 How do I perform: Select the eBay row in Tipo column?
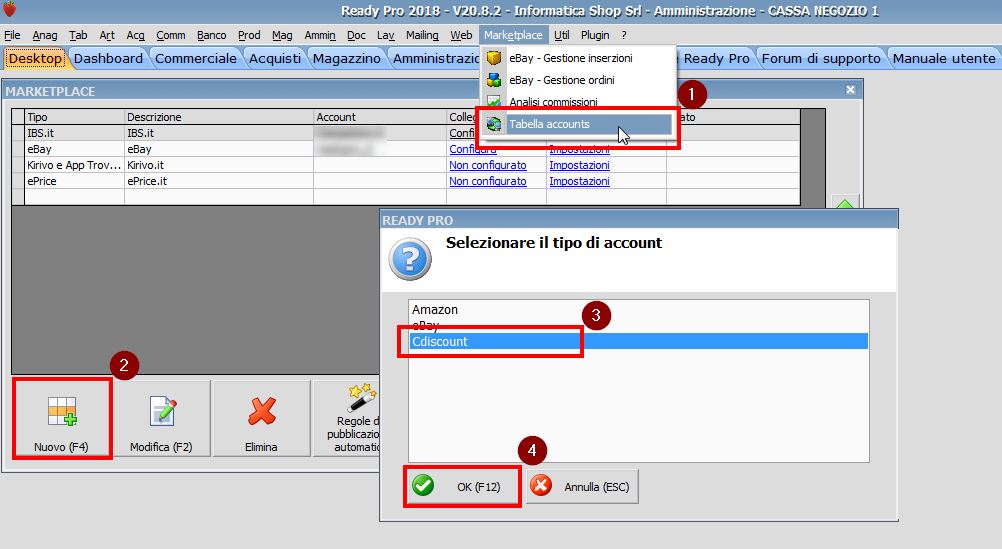[x=75, y=149]
